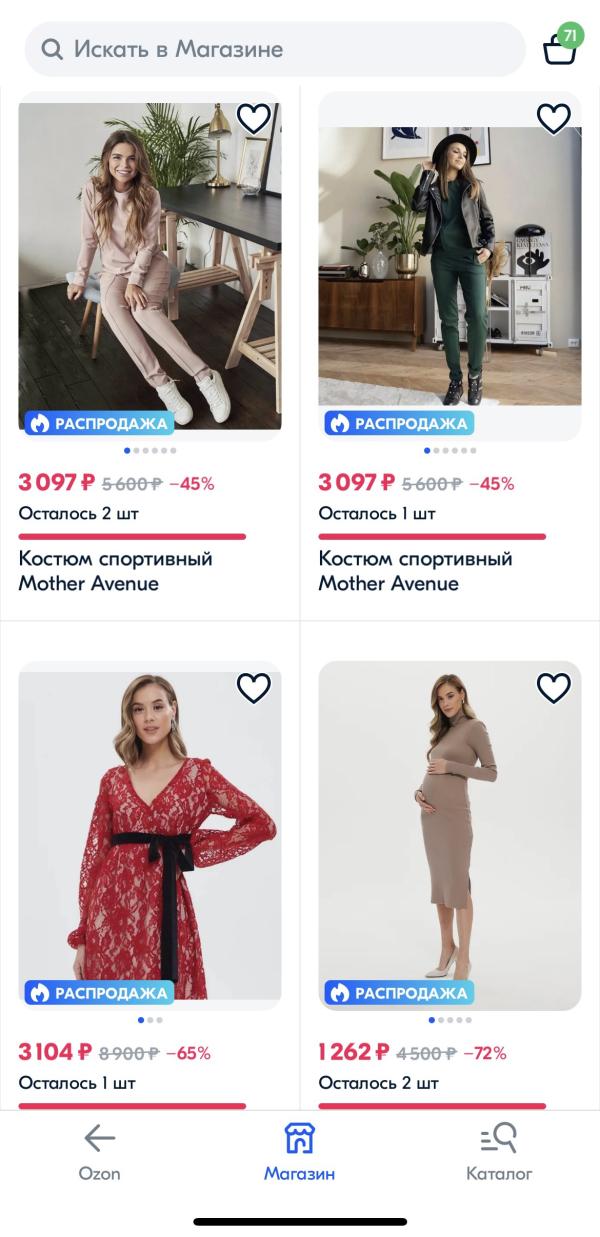Tap the search magnifier icon
Viewport: 600px width, 1237px height.
pos(51,49)
